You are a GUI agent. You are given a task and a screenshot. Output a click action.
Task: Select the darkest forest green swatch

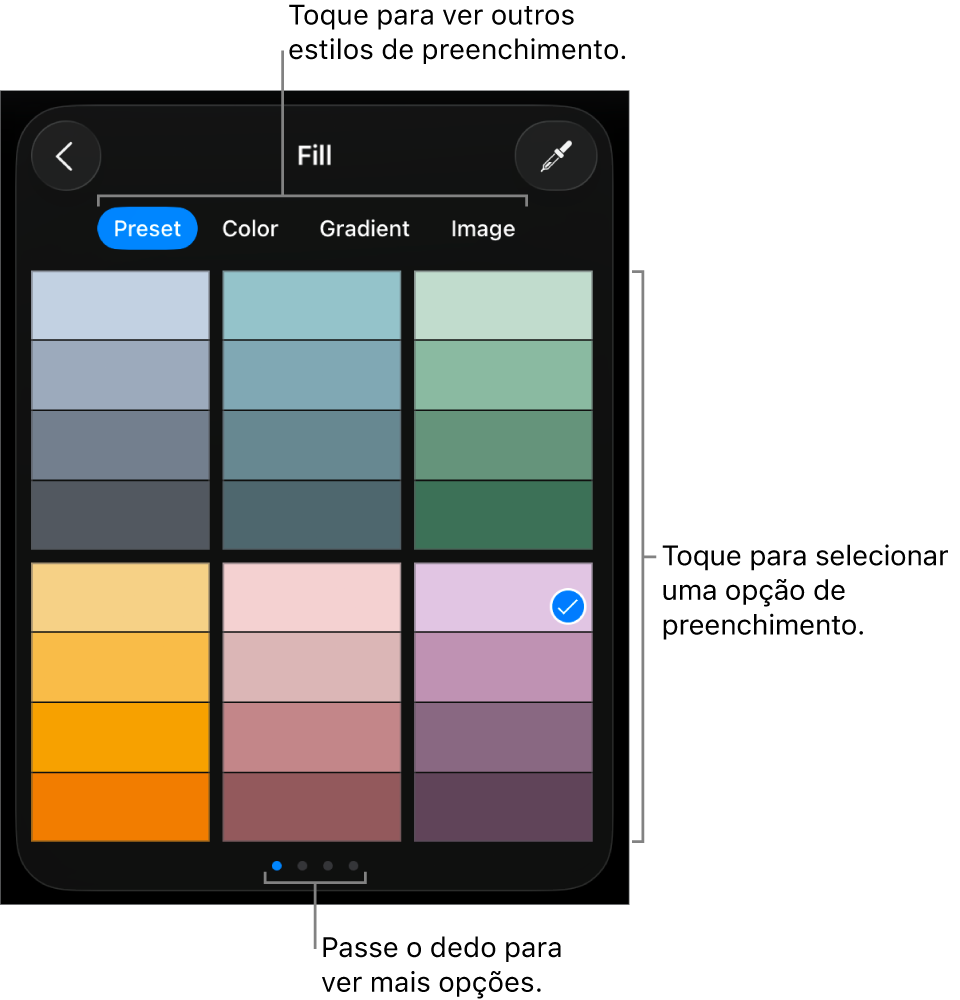pos(503,515)
